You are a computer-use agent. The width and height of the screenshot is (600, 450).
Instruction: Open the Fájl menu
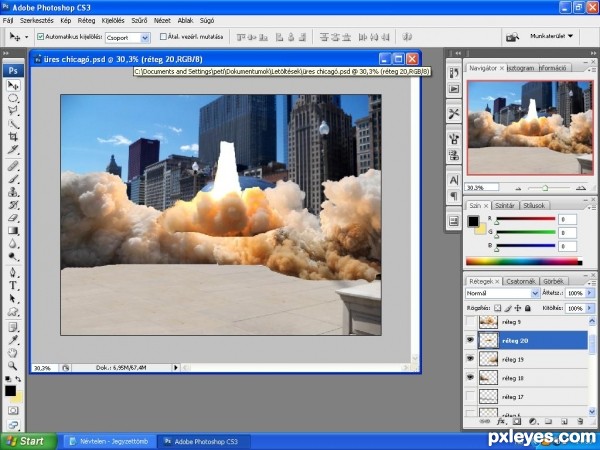(8, 21)
